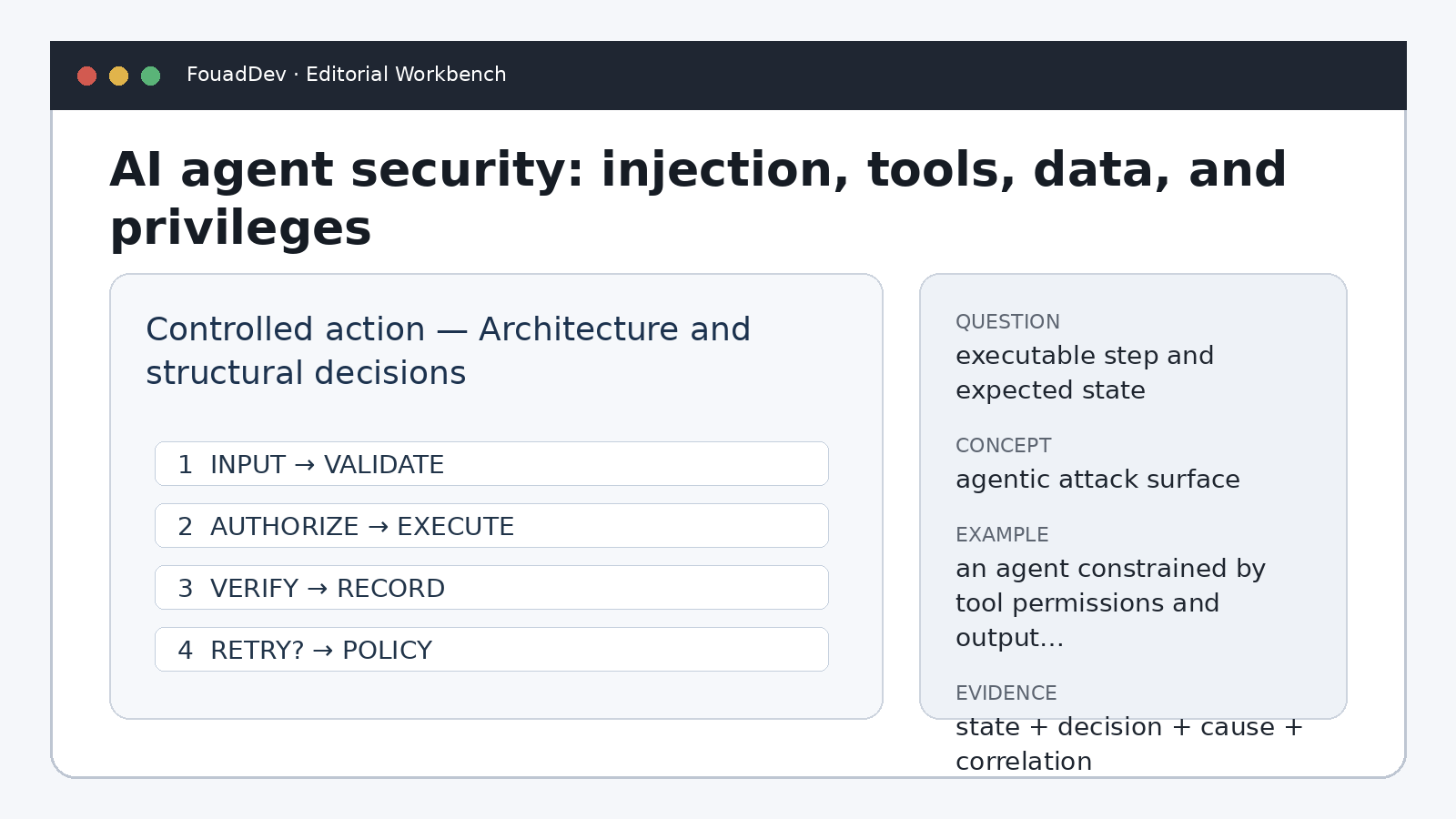The image size is (1456, 819).
Task: Click the QUESTION label in side panel
Action: [x=1007, y=322]
